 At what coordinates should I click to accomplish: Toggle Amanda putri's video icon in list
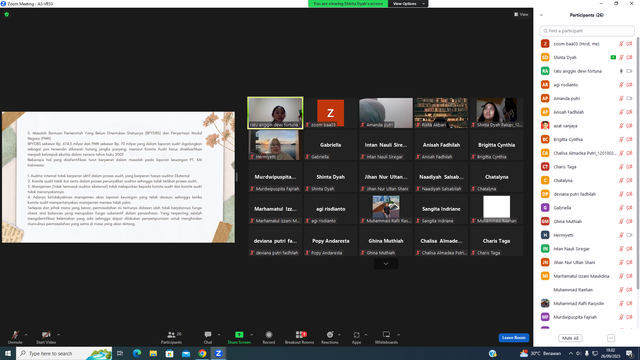click(629, 98)
